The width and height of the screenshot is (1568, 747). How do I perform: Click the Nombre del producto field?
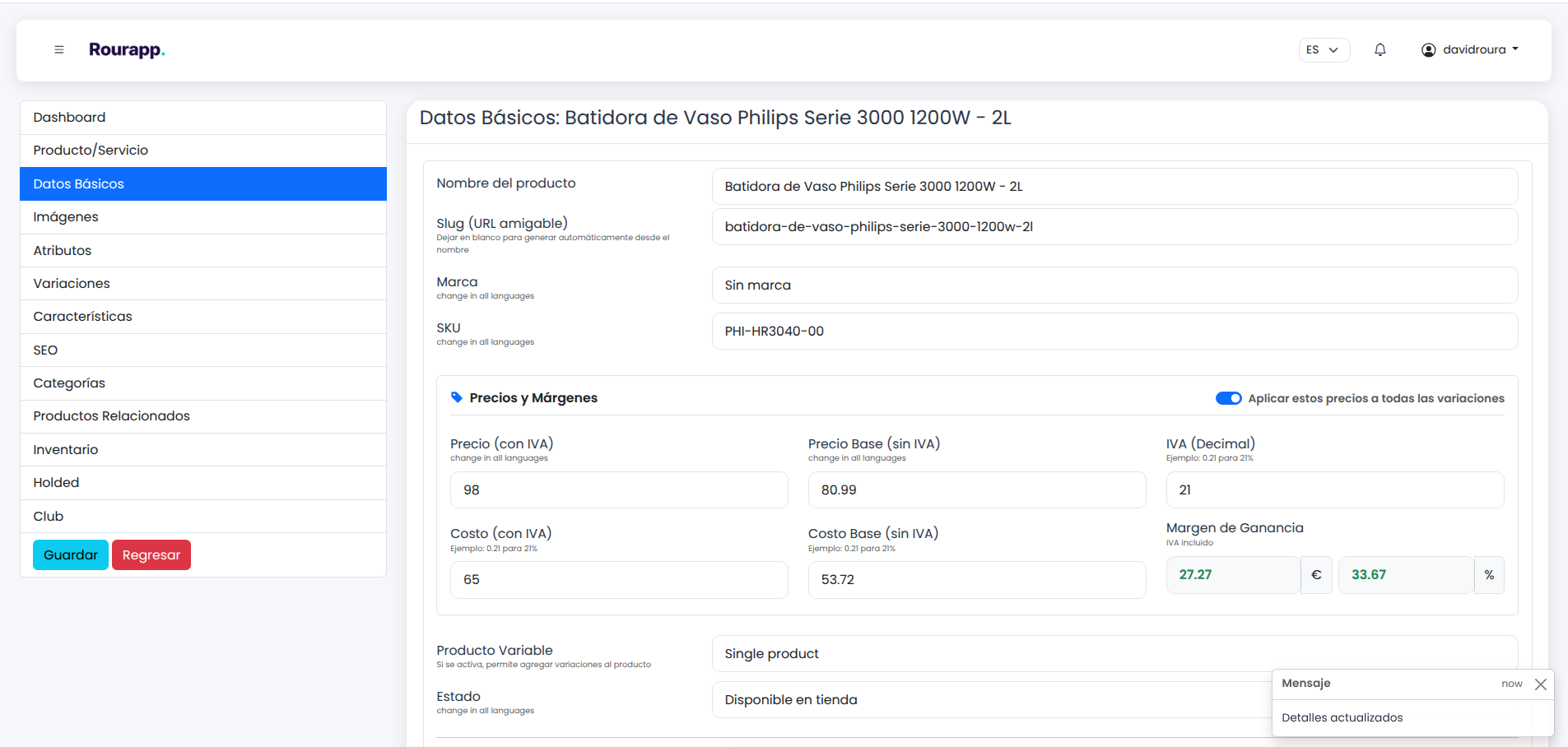point(1114,187)
